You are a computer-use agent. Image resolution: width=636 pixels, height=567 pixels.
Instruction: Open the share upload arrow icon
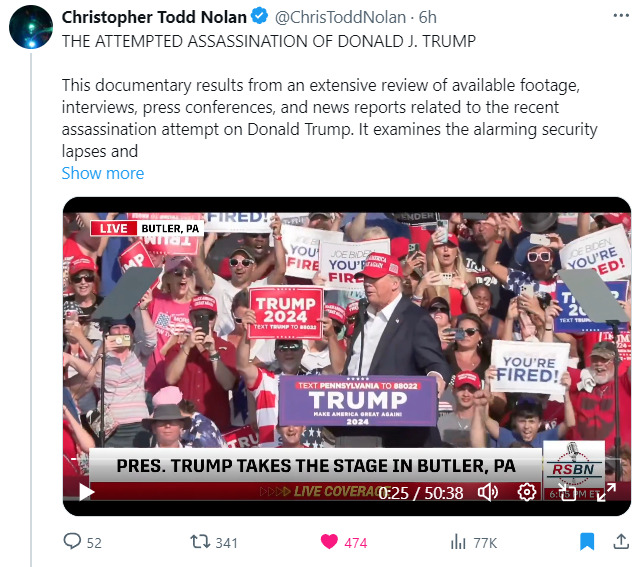[621, 541]
